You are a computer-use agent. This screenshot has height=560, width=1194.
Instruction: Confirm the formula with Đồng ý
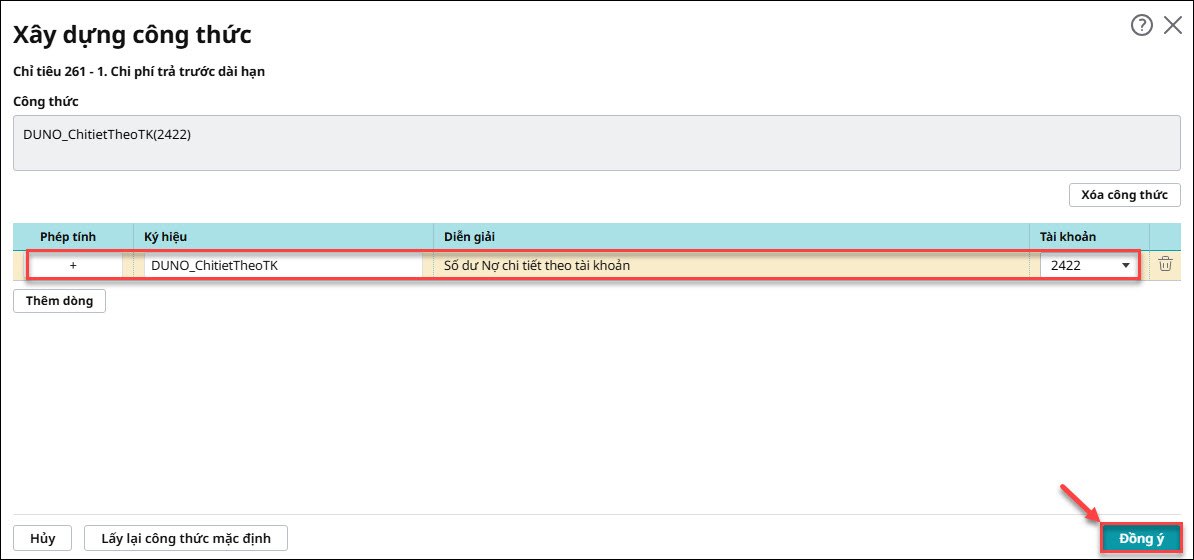[1141, 538]
